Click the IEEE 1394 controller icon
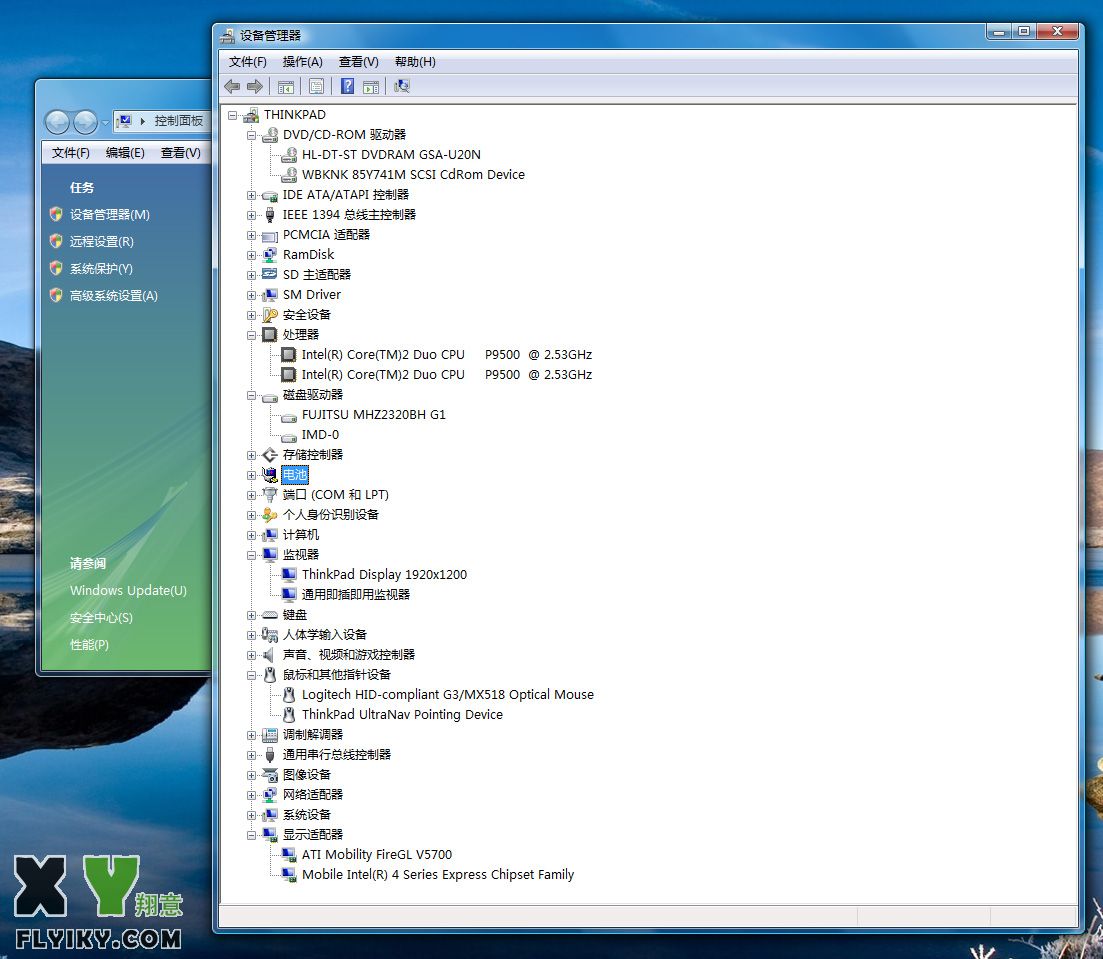 click(x=269, y=215)
